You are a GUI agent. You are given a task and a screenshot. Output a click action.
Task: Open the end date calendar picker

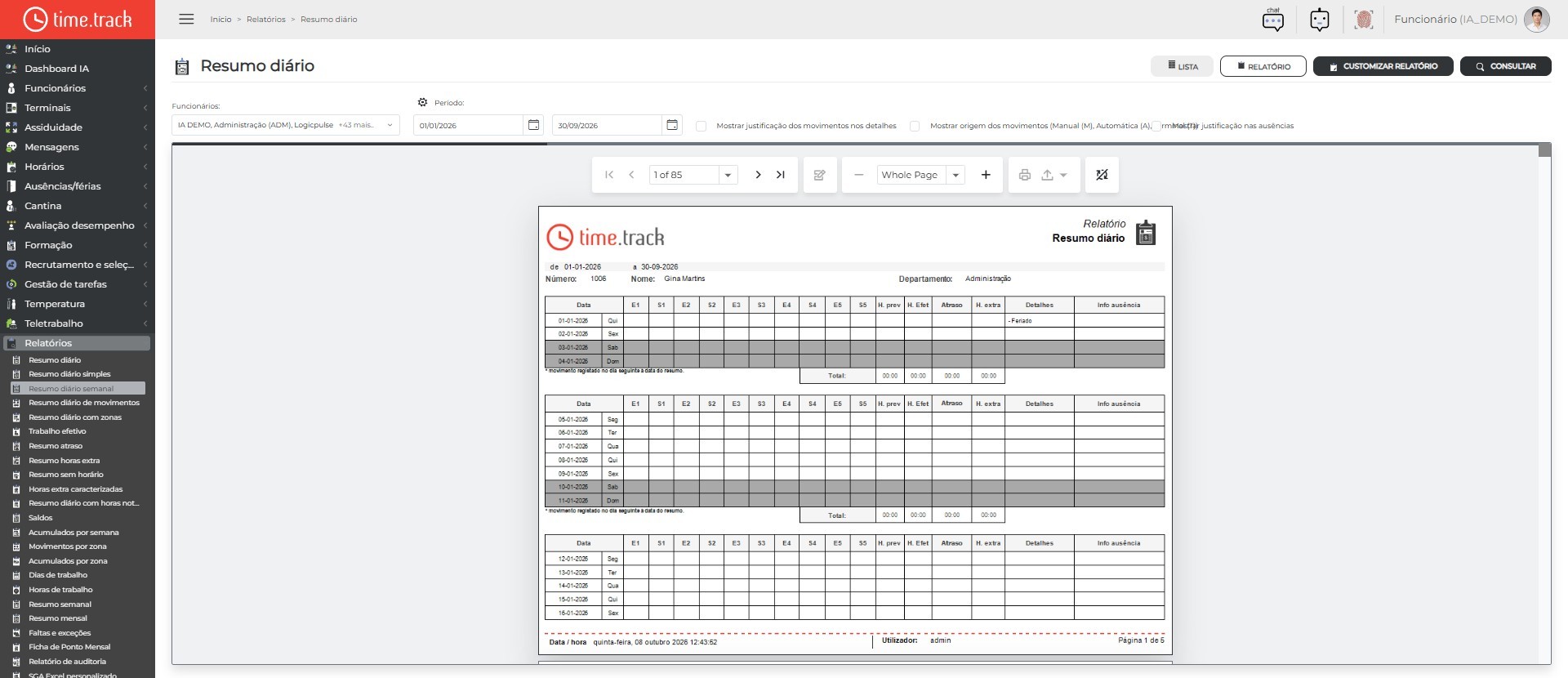tap(672, 125)
